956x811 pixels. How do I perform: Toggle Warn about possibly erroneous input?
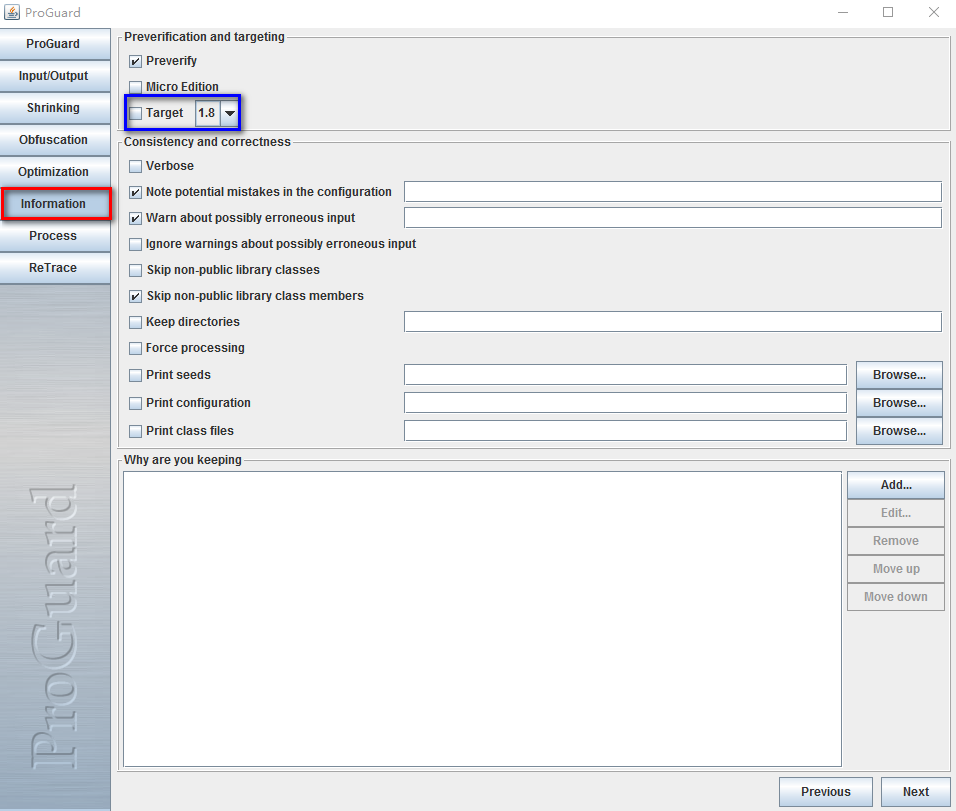tap(135, 218)
